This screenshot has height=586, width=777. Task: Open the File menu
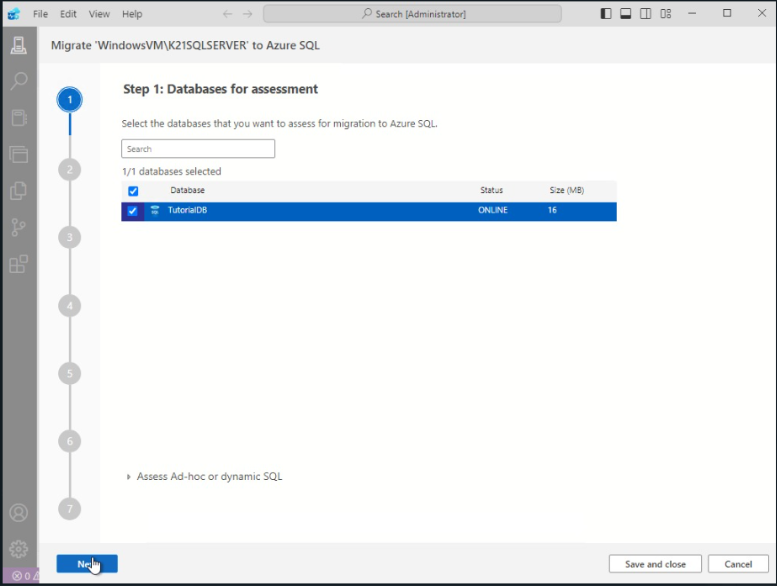point(40,14)
